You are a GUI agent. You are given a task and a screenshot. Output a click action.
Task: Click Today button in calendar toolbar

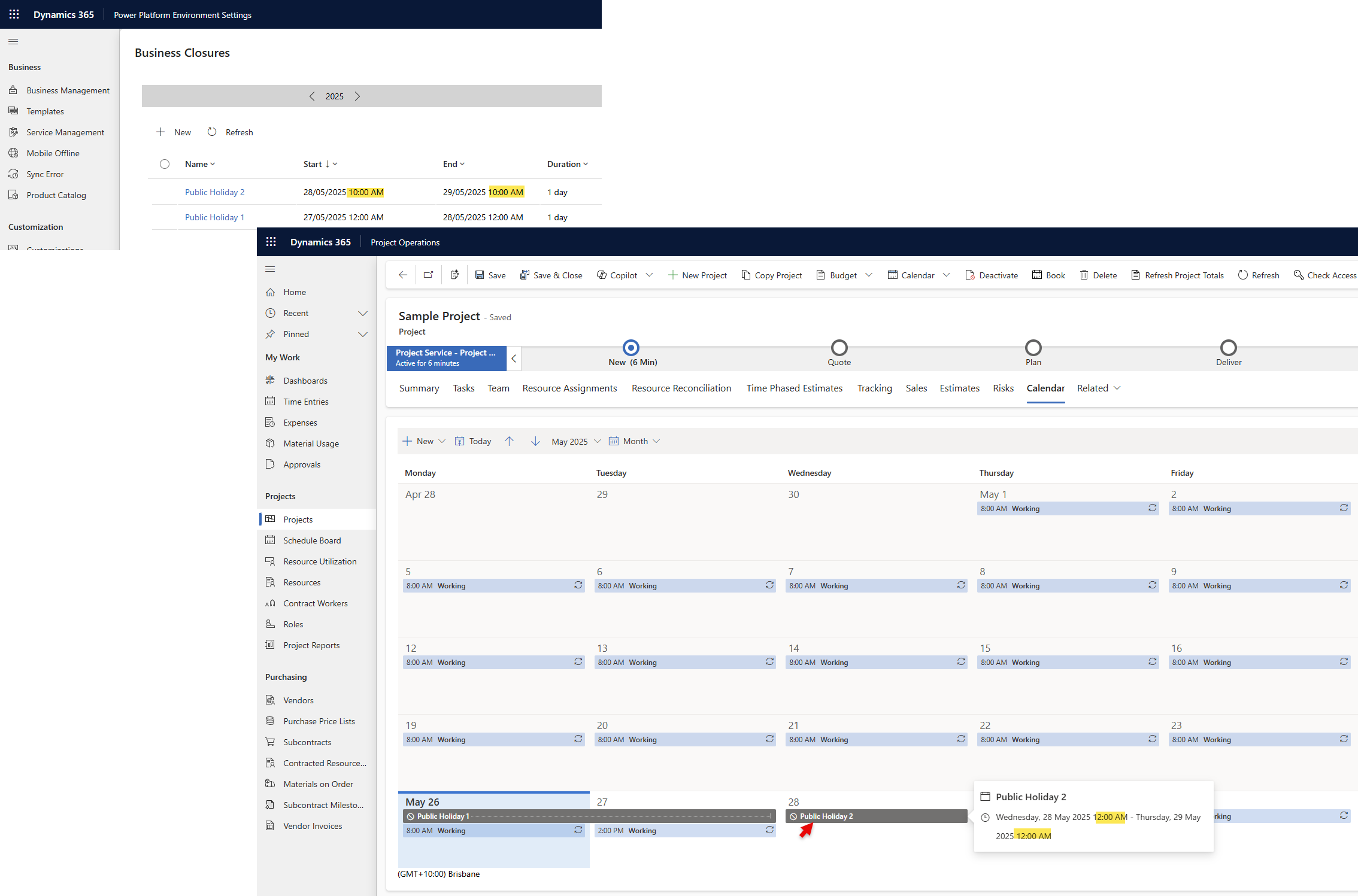tap(473, 441)
